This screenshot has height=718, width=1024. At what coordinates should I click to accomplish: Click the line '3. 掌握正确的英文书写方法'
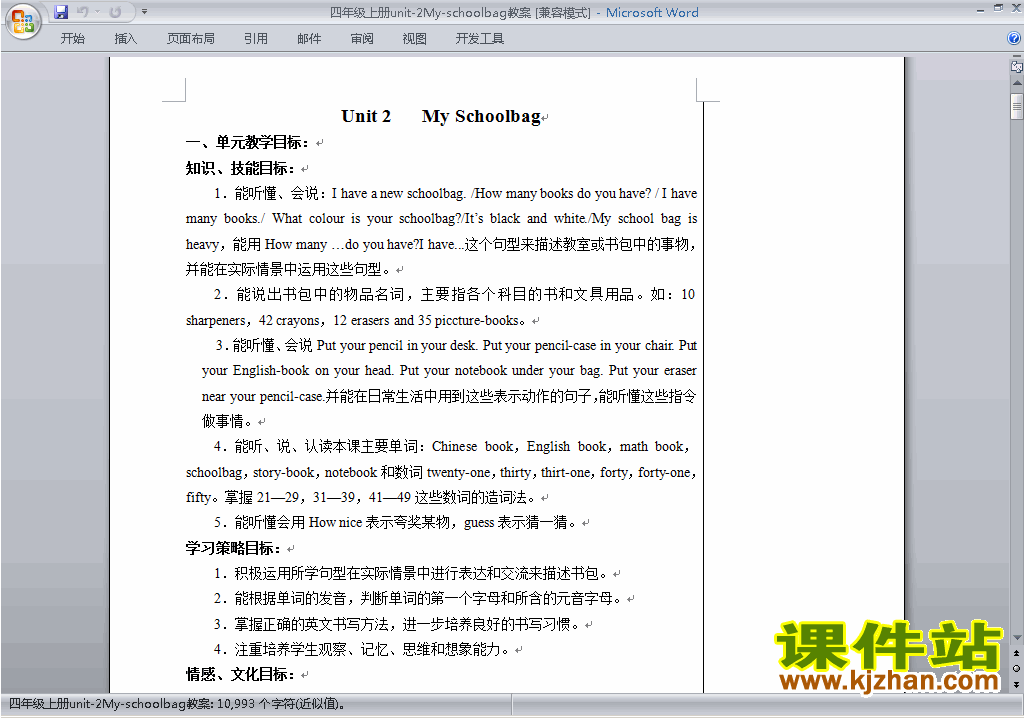(396, 624)
